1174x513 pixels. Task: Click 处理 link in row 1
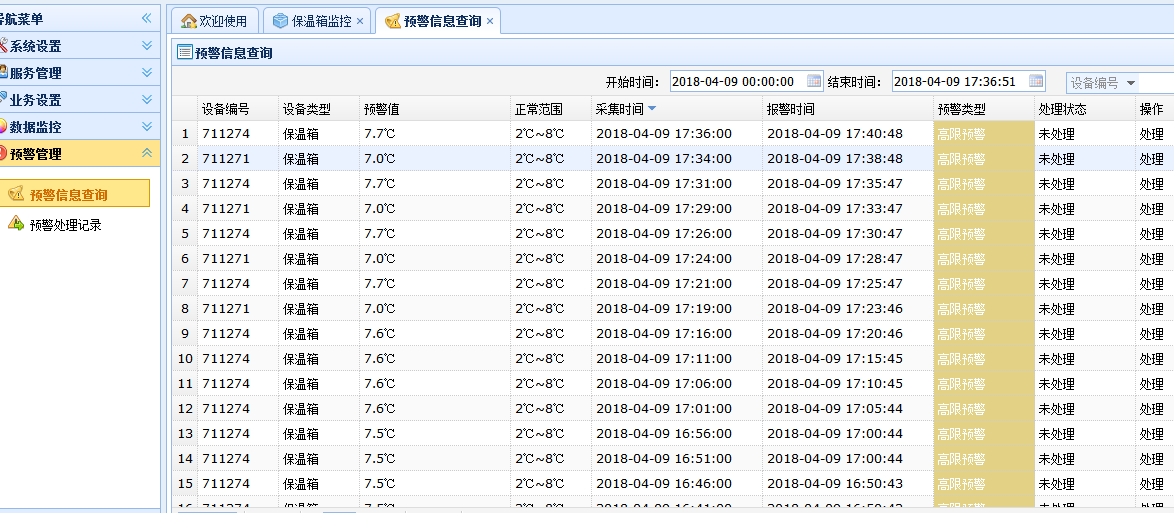point(1151,134)
